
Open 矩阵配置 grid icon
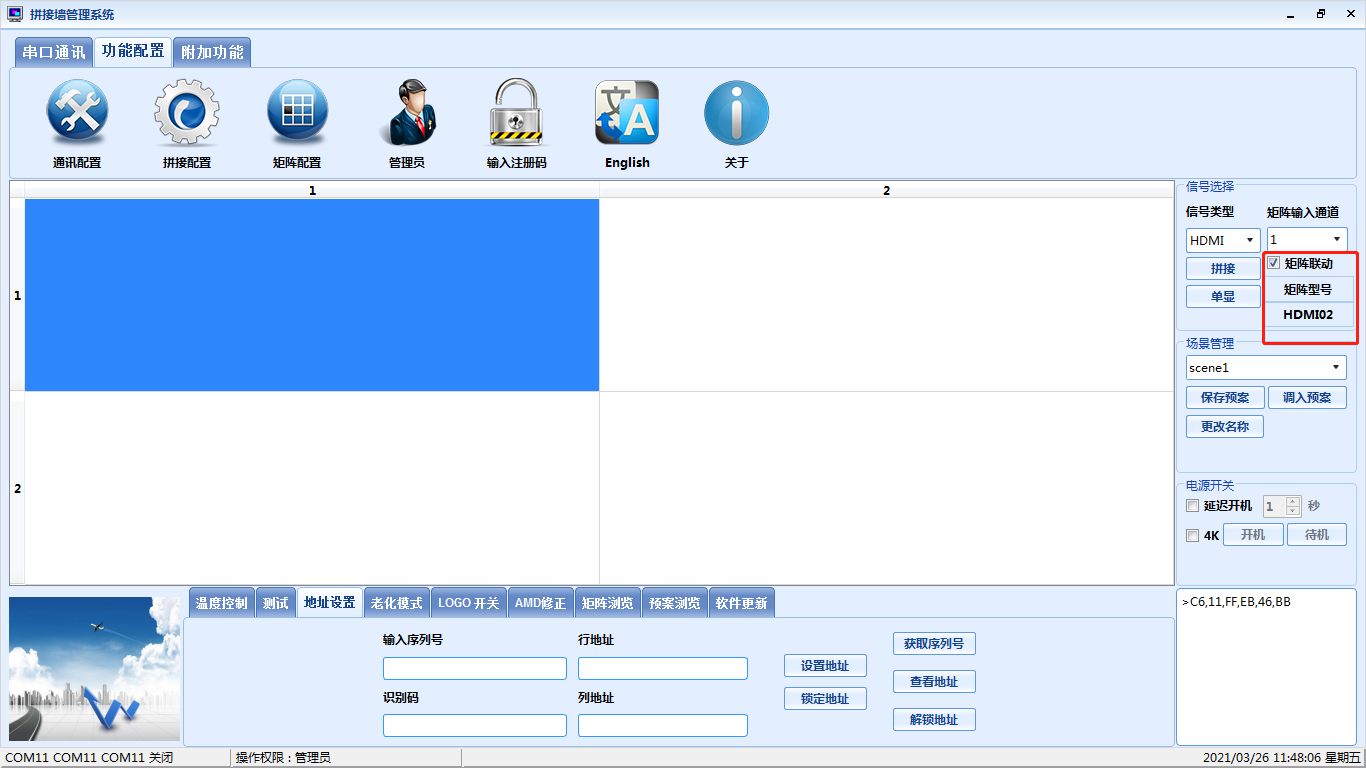pos(297,112)
